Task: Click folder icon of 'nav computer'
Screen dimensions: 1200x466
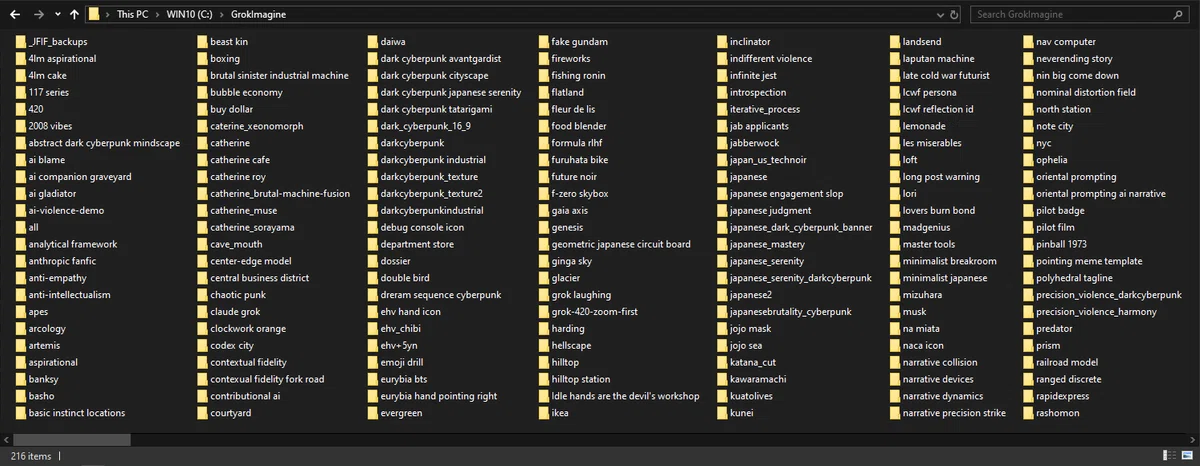Action: point(1028,42)
